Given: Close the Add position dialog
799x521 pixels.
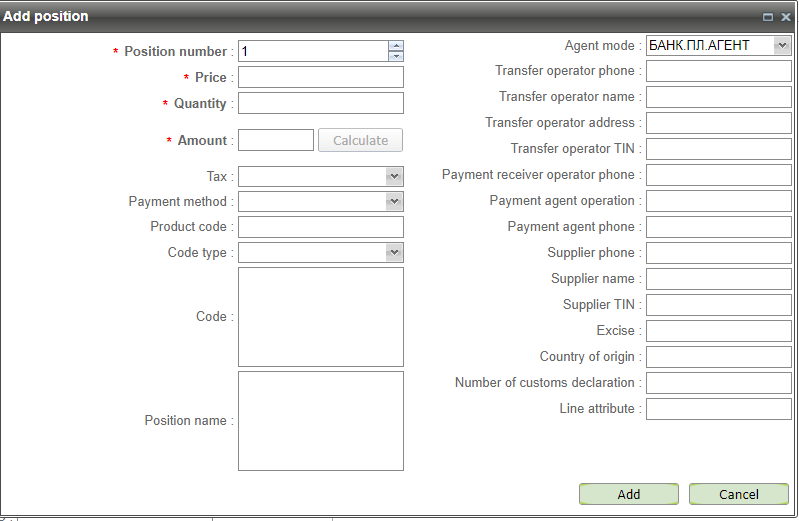Looking at the screenshot, I should (786, 17).
